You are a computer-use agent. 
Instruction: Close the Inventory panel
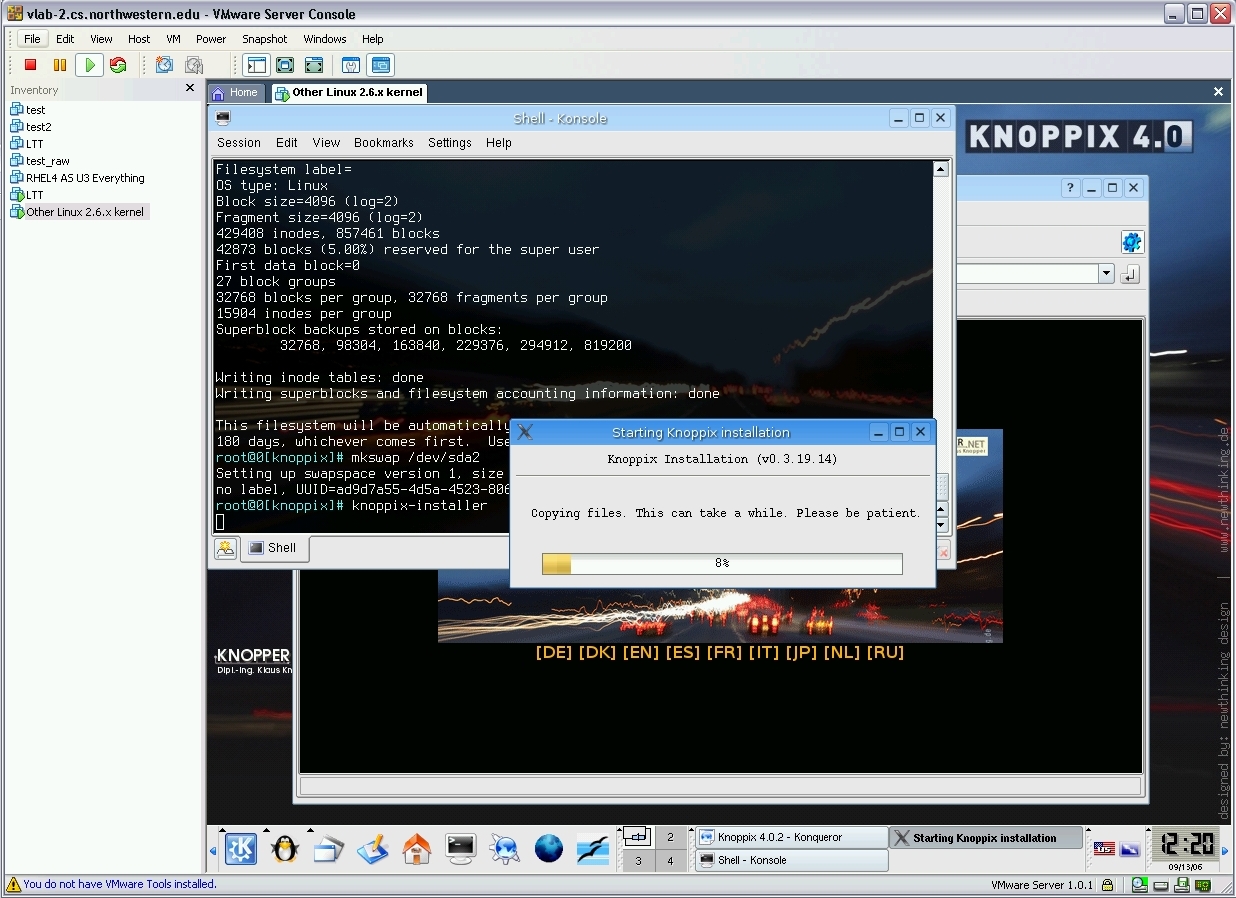190,88
